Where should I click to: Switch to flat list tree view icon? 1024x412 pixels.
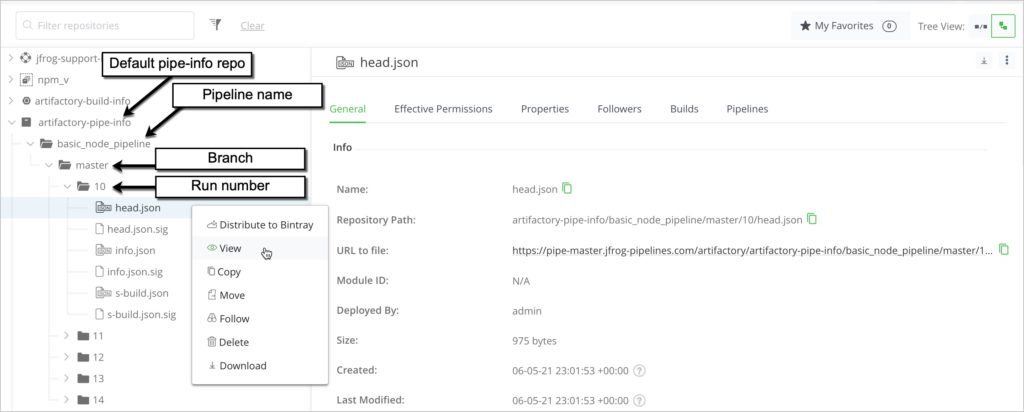click(x=980, y=27)
